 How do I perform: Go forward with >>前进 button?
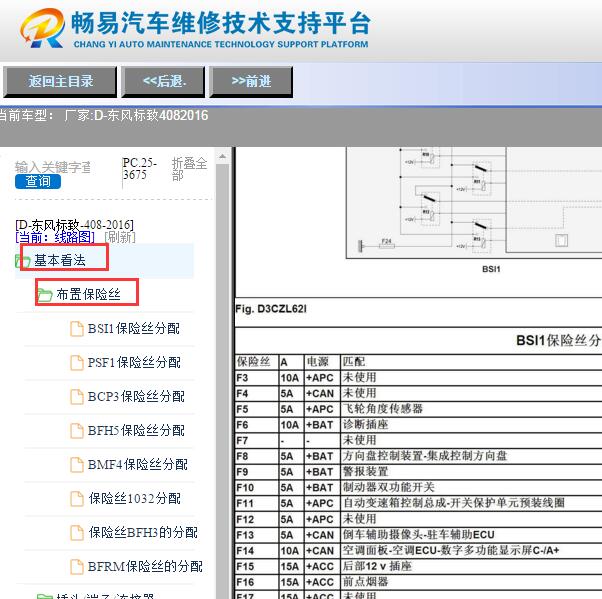coord(251,81)
